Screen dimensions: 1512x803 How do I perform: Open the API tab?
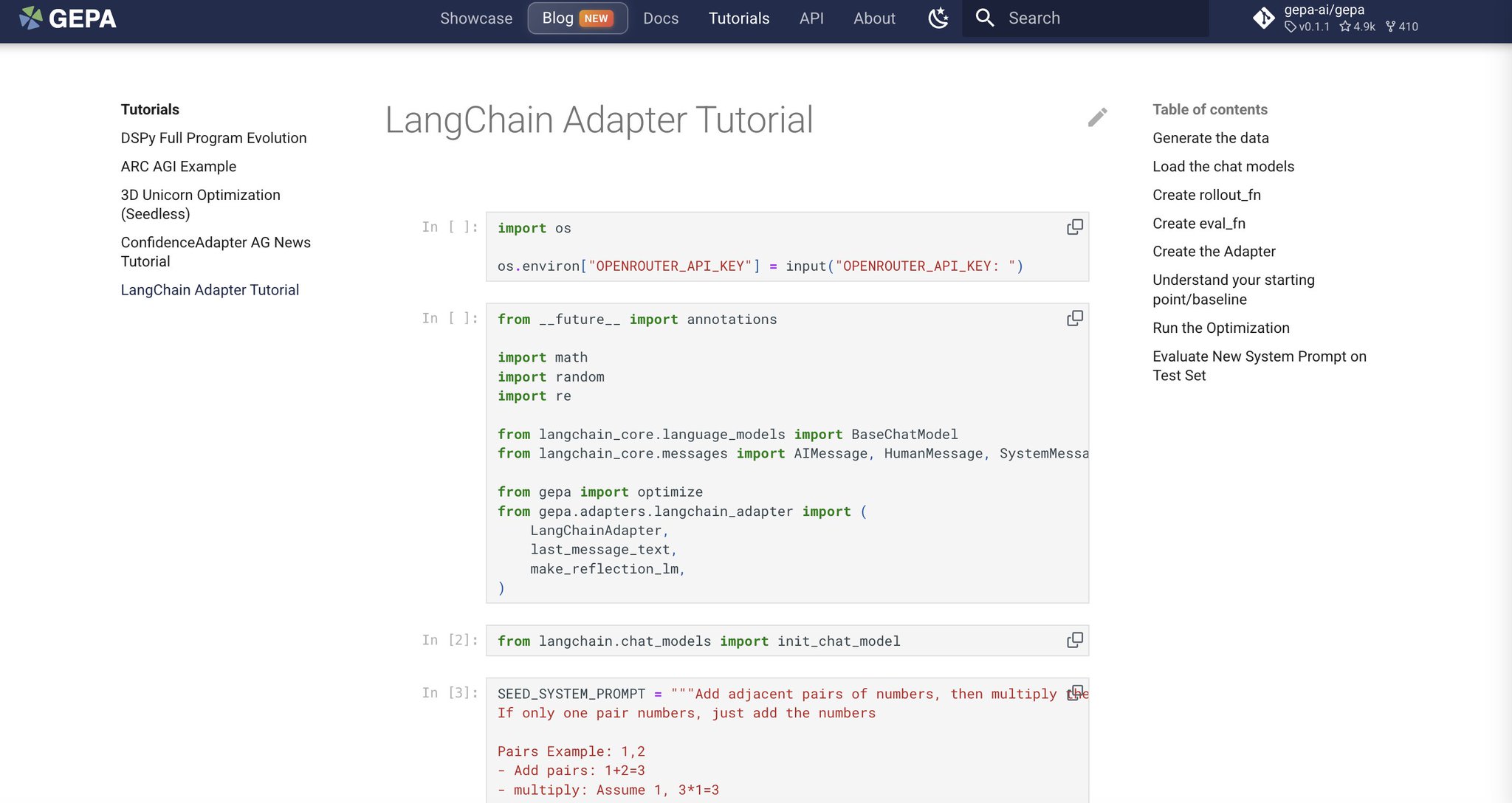click(811, 18)
